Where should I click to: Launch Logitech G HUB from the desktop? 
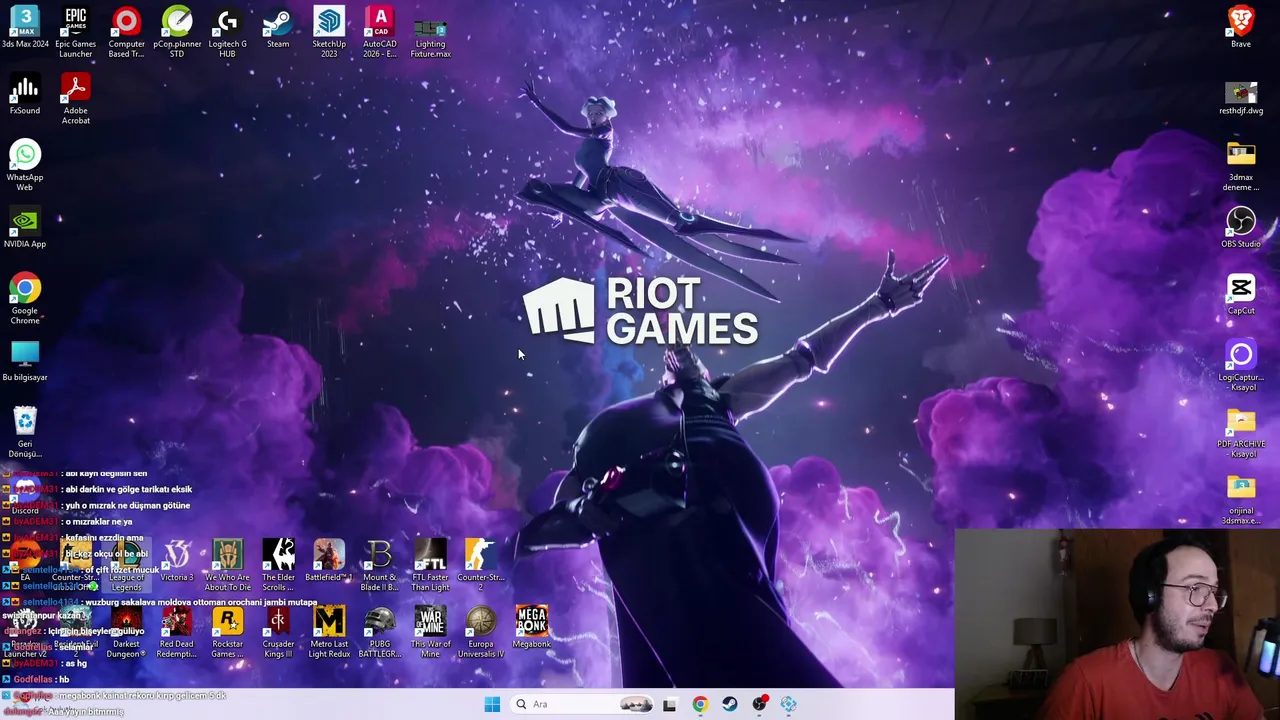tap(227, 32)
